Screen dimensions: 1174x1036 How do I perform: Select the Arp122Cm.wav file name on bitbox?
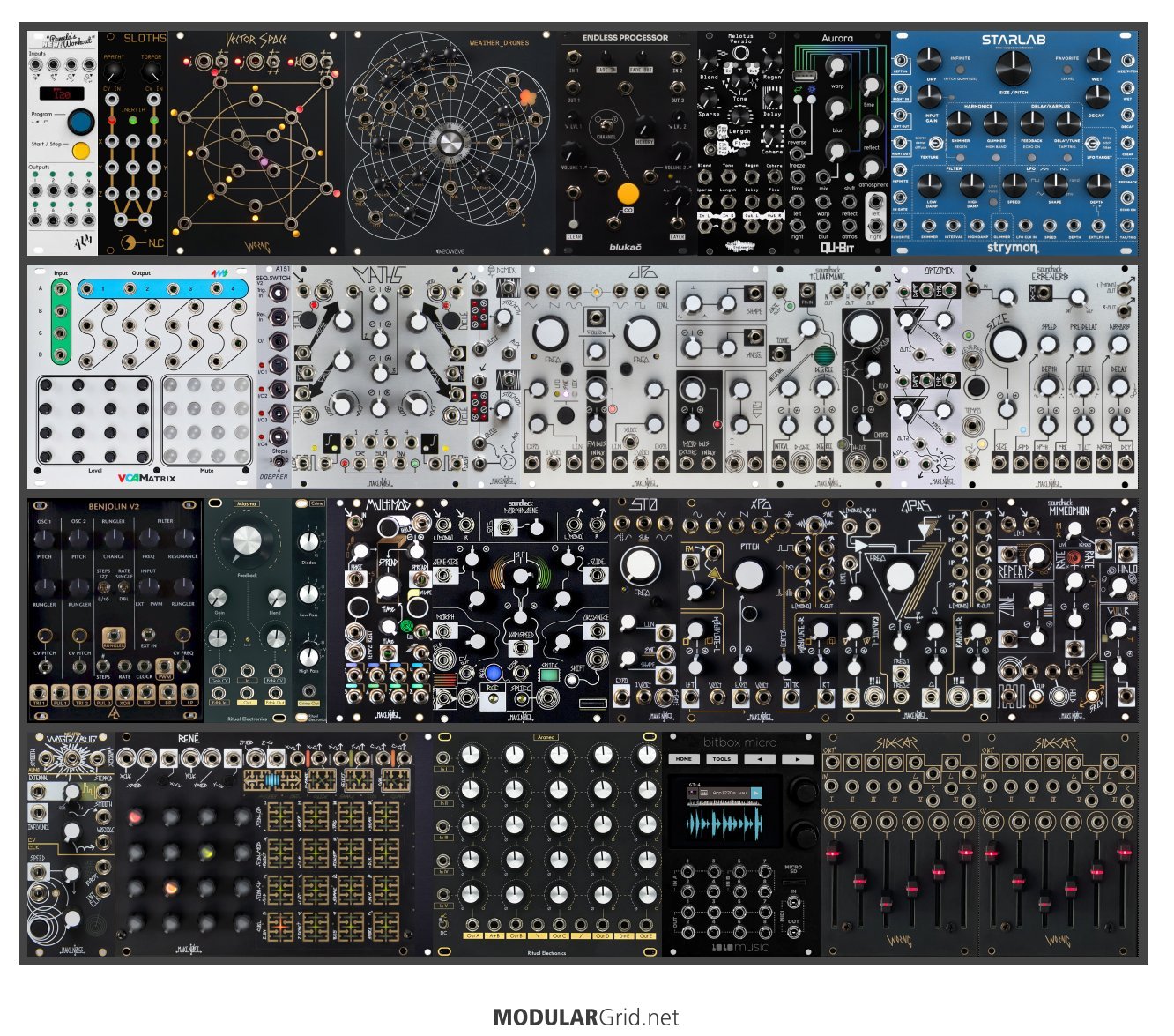click(732, 794)
